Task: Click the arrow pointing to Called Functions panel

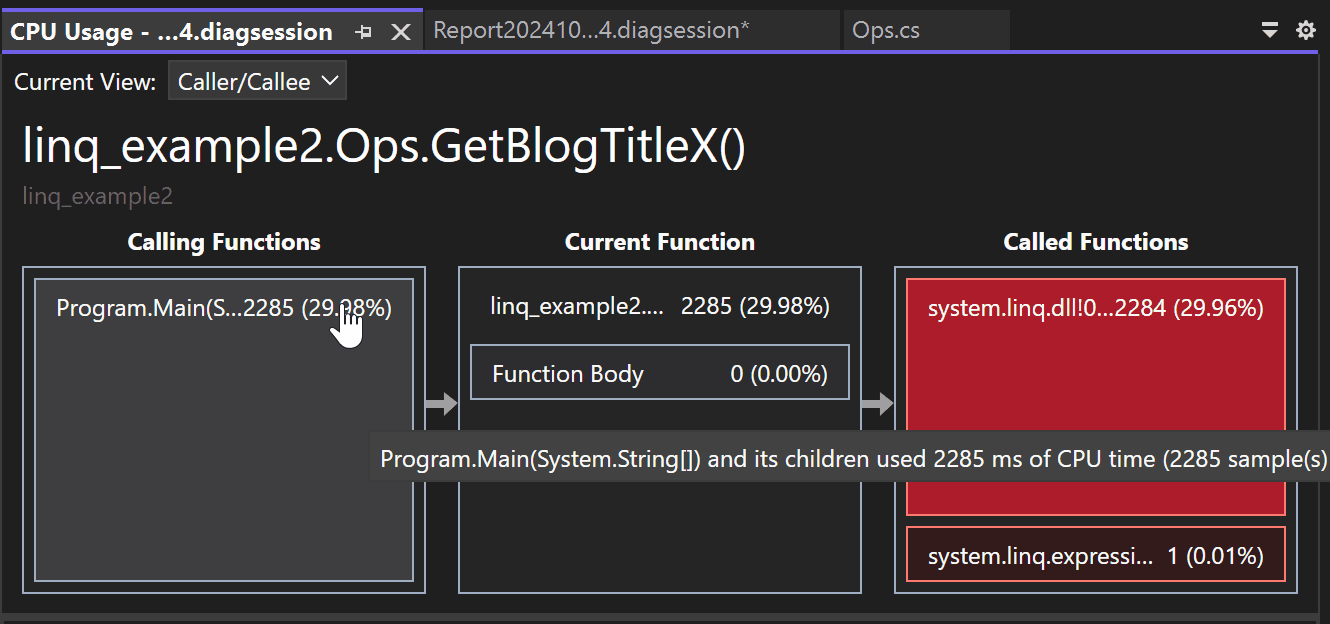Action: pos(878,404)
